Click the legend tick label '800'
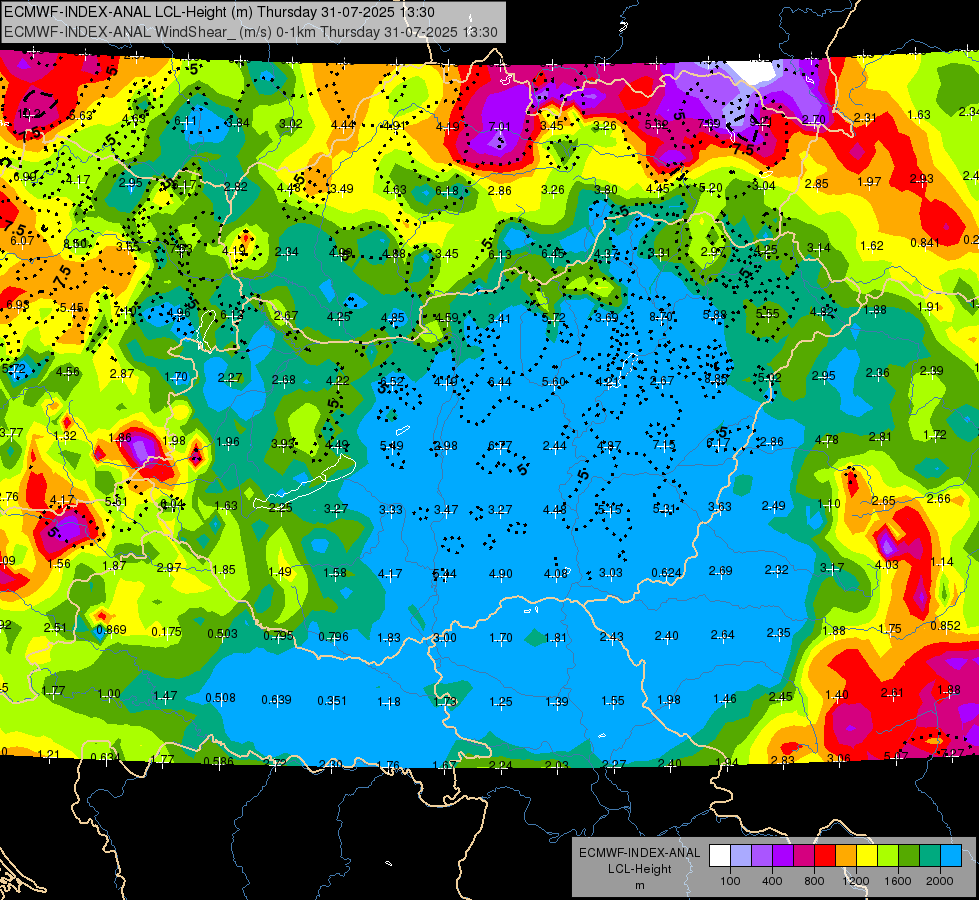The width and height of the screenshot is (979, 900). 814,881
